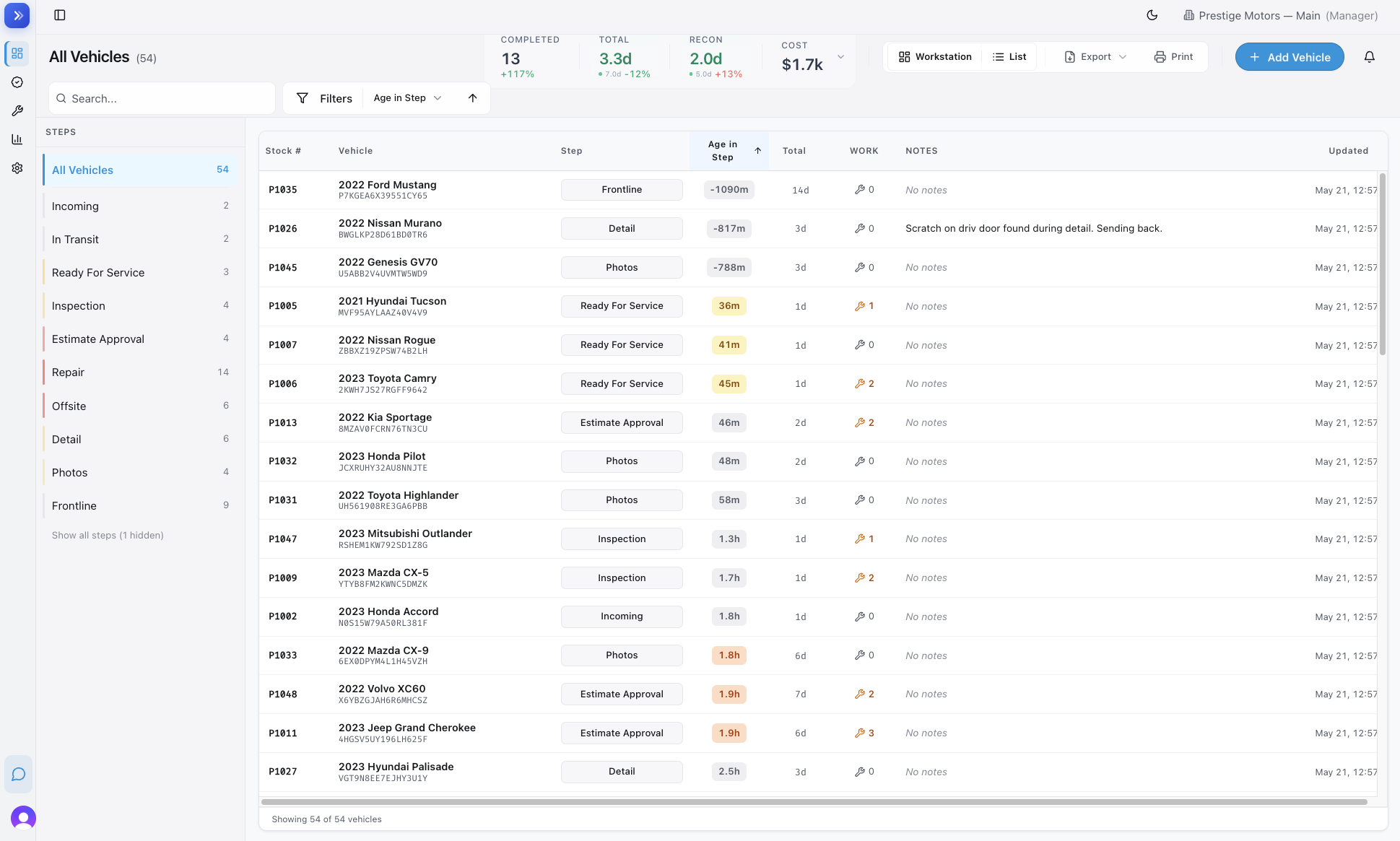
Task: Sort by the Age in Step column header
Action: 729,151
